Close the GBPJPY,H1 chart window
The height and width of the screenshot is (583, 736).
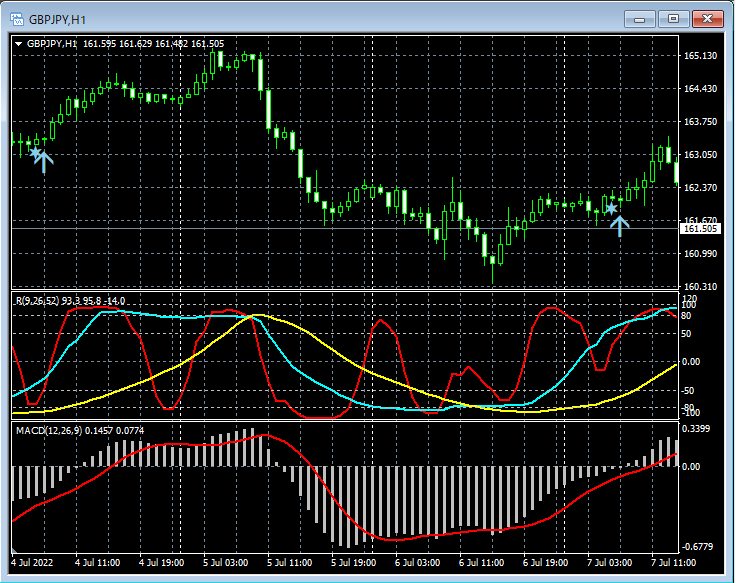[x=708, y=19]
